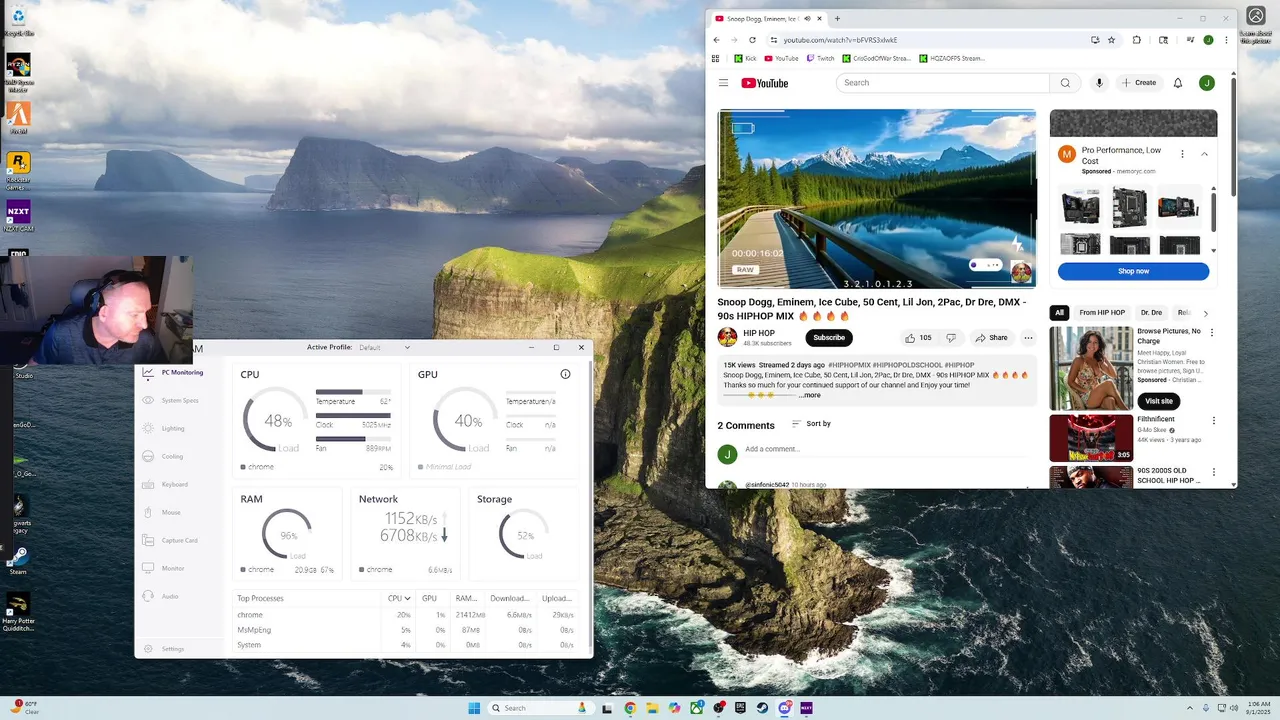Open System Specs in CAM sidebar
Image resolution: width=1280 pixels, height=720 pixels.
tap(171, 400)
